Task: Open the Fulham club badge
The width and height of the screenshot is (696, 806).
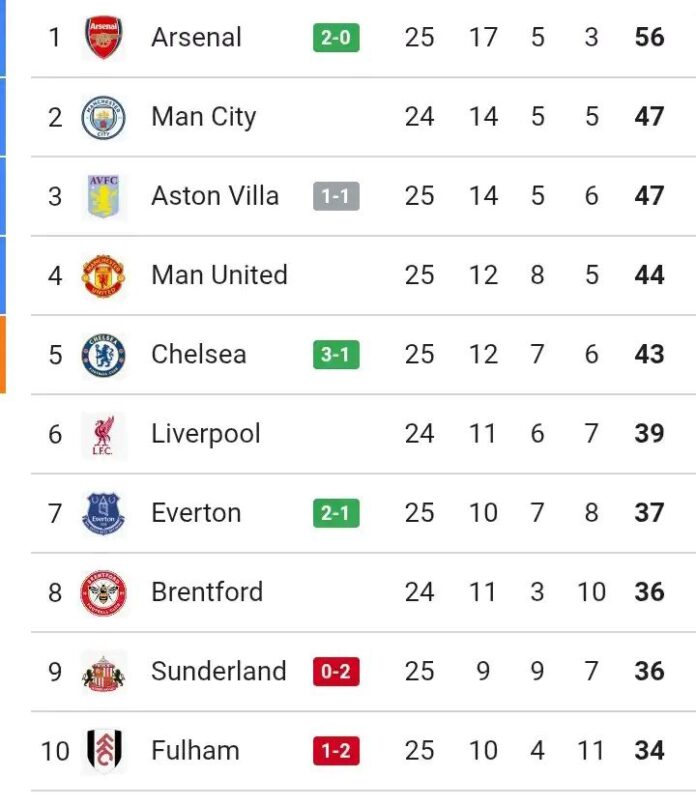Action: pos(100,750)
